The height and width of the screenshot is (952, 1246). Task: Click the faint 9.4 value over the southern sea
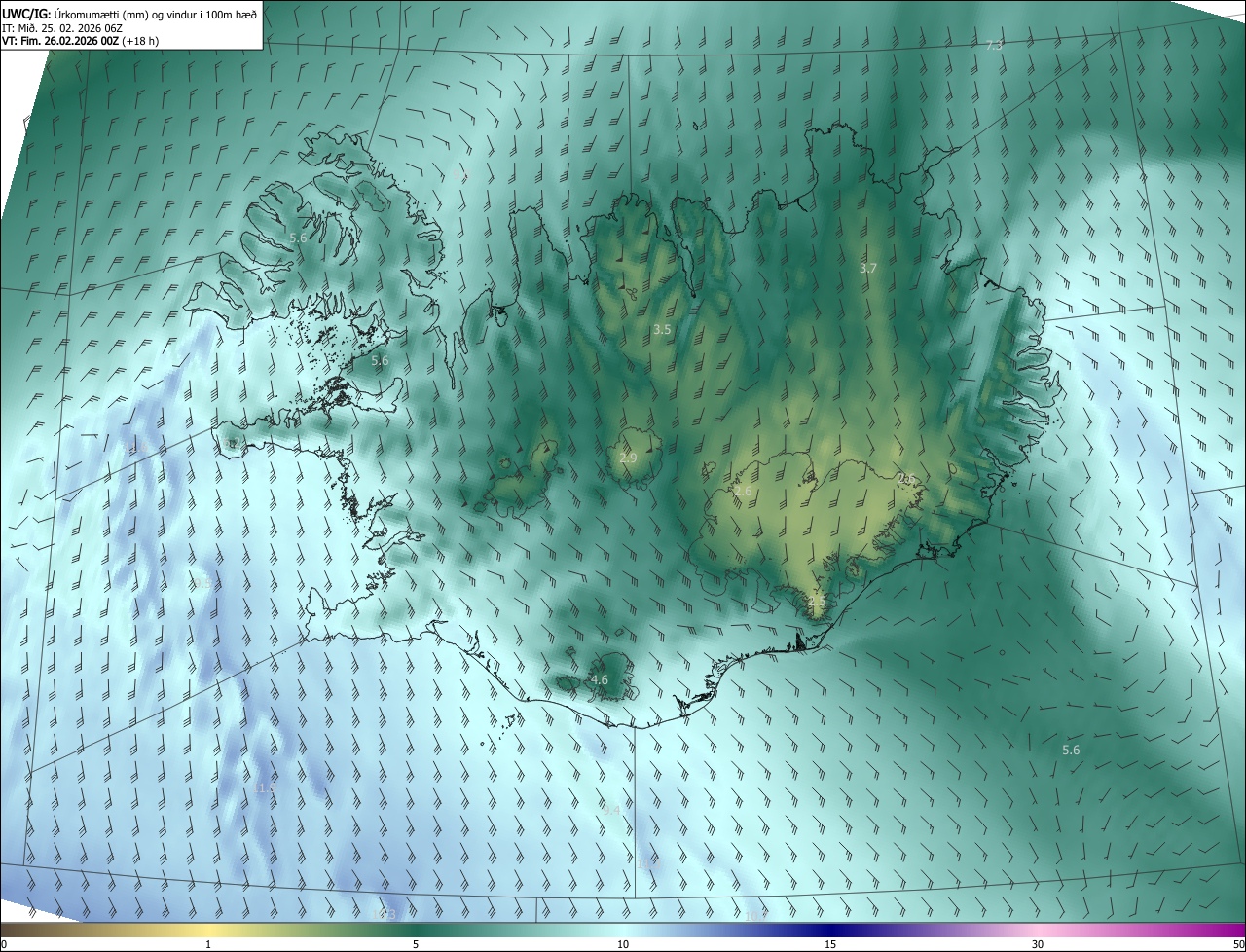(x=610, y=810)
